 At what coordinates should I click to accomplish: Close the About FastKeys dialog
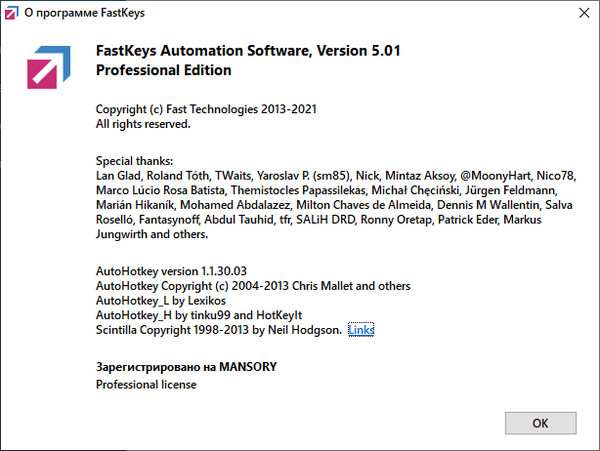[x=584, y=13]
